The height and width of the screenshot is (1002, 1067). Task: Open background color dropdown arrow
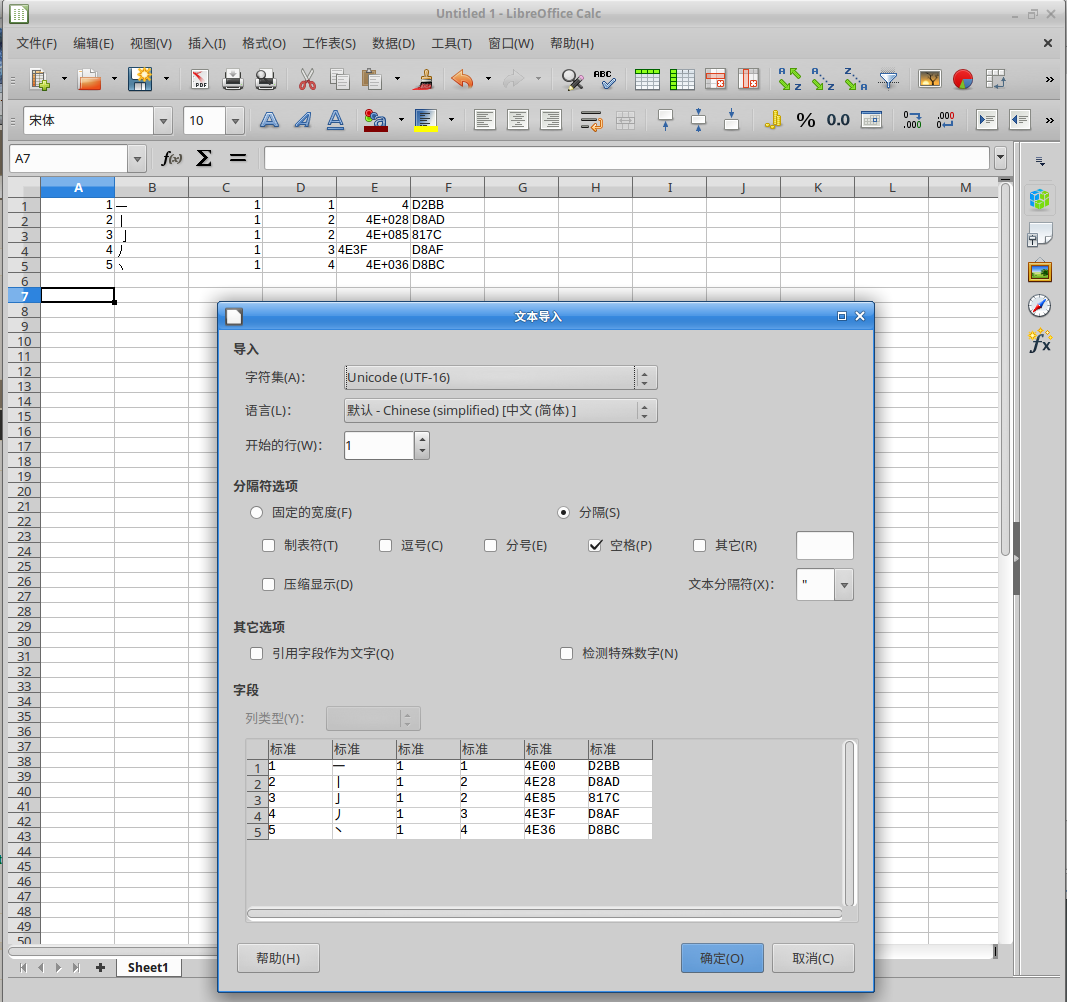click(x=451, y=120)
